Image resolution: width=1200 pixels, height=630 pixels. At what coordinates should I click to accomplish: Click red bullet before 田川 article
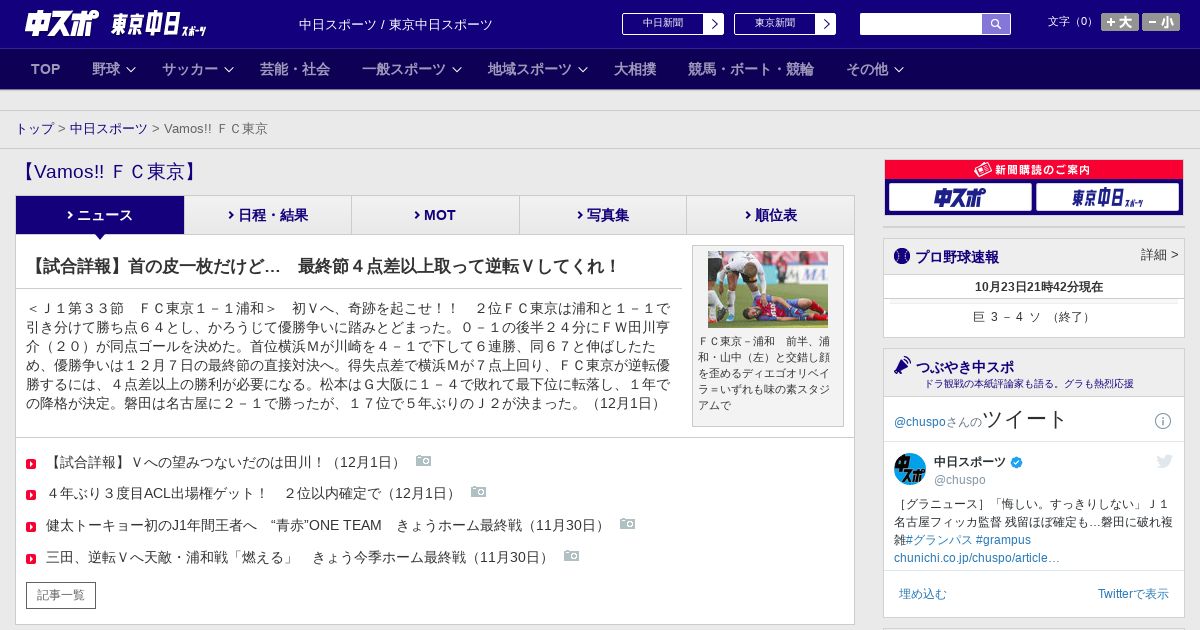pos(31,463)
